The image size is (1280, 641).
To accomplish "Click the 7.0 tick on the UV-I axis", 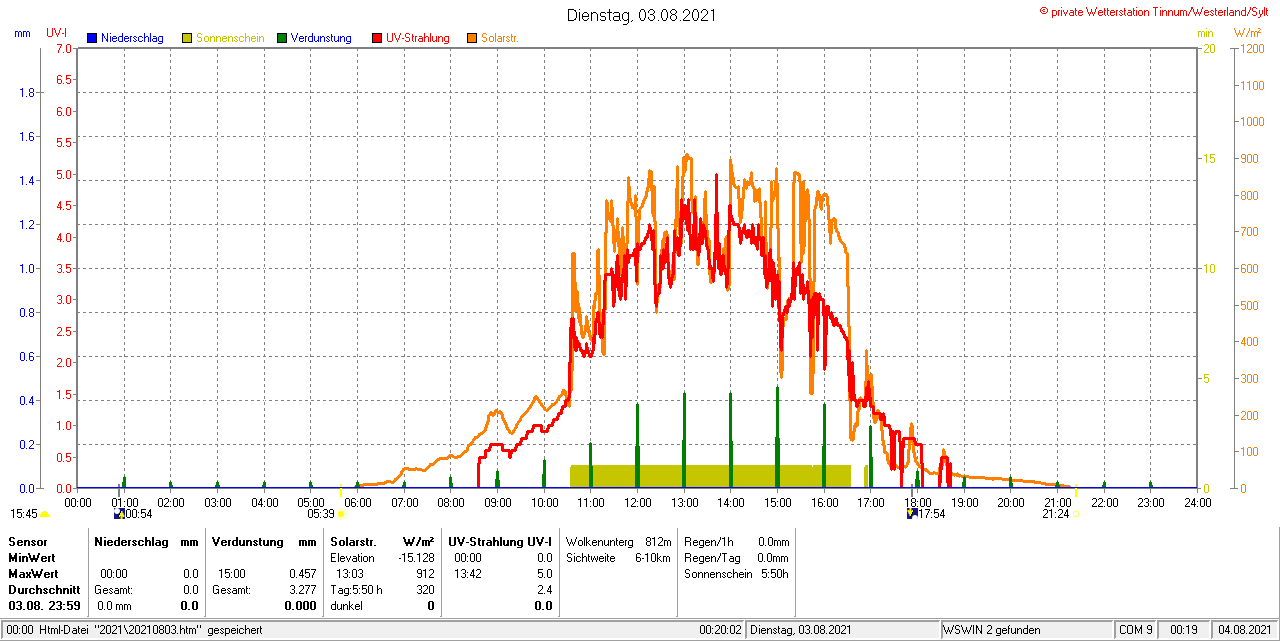I will pos(64,48).
